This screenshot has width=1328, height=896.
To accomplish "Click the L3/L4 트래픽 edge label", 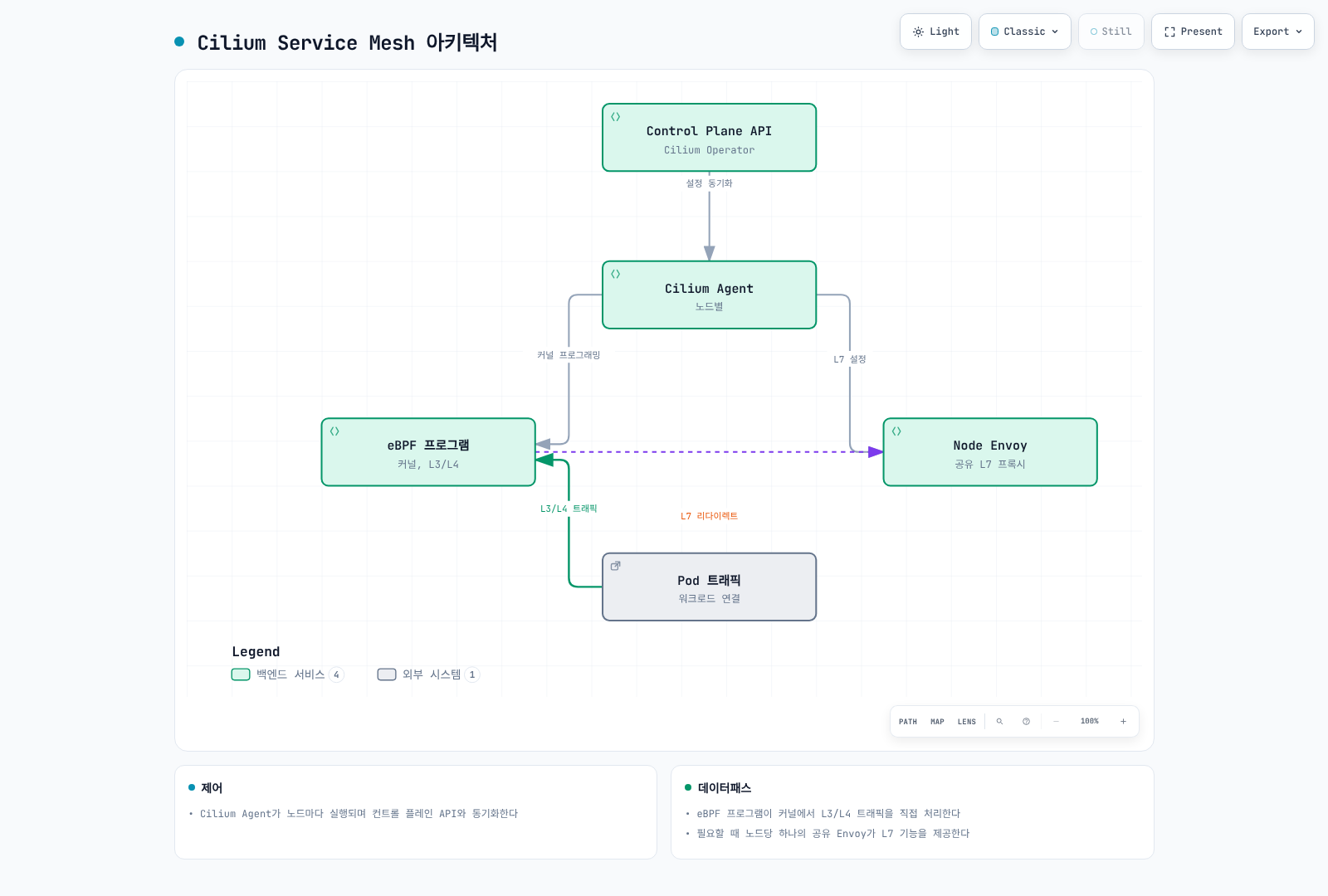I will click(569, 509).
